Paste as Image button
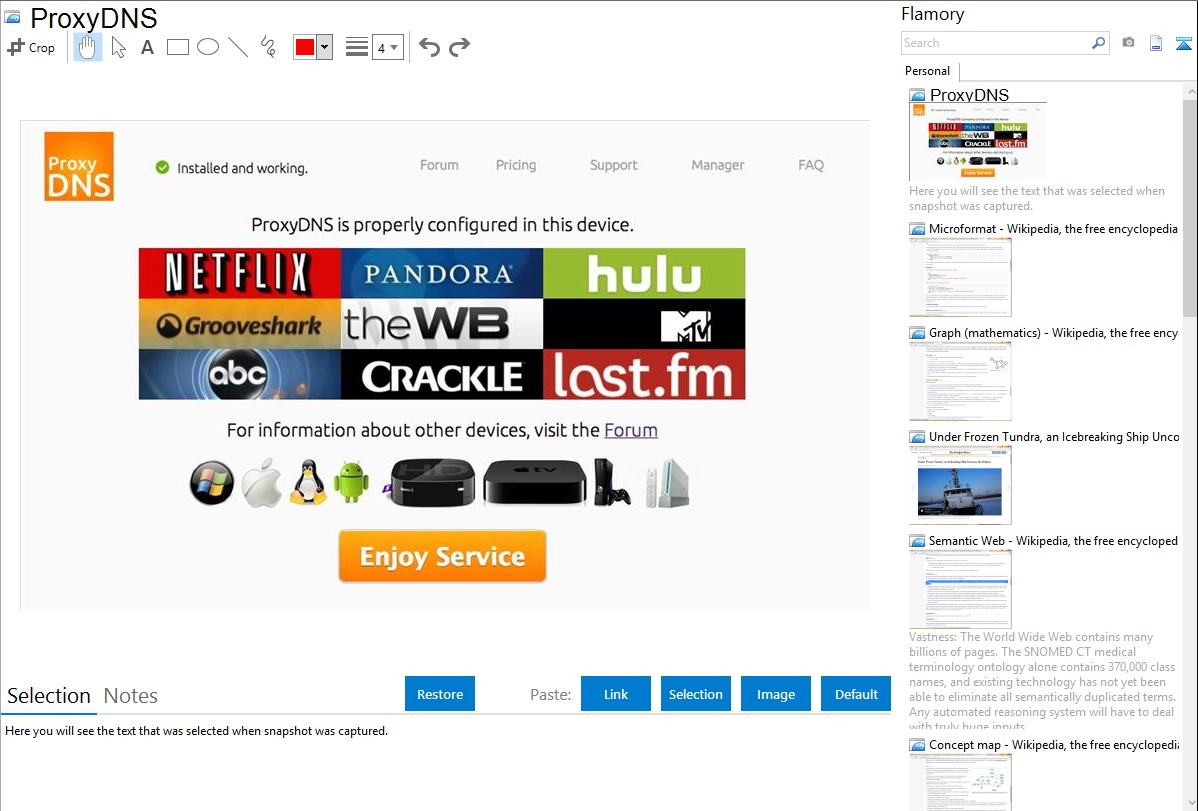Image resolution: width=1198 pixels, height=811 pixels. pyautogui.click(x=775, y=694)
